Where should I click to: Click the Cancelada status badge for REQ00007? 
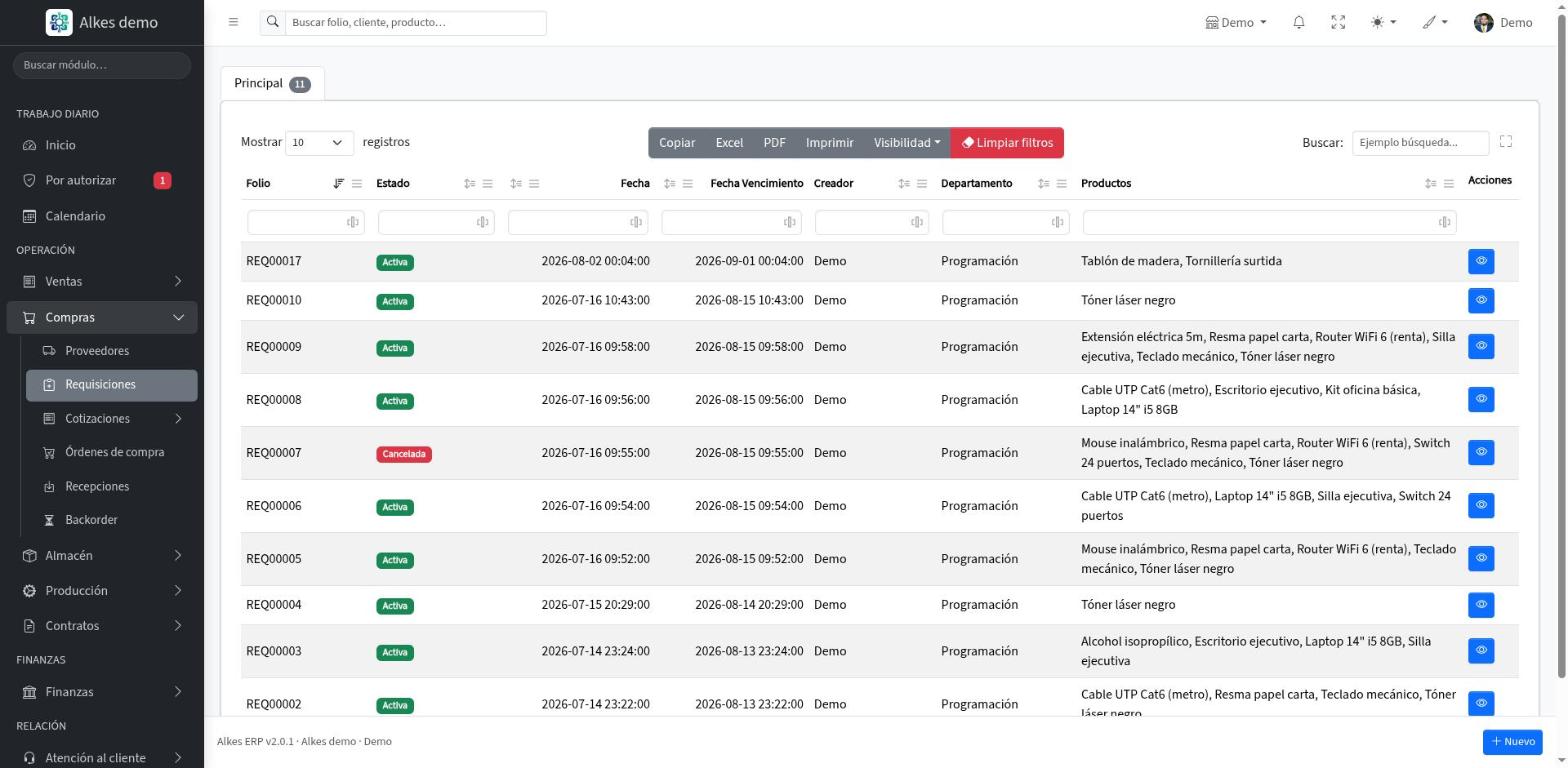(x=404, y=454)
